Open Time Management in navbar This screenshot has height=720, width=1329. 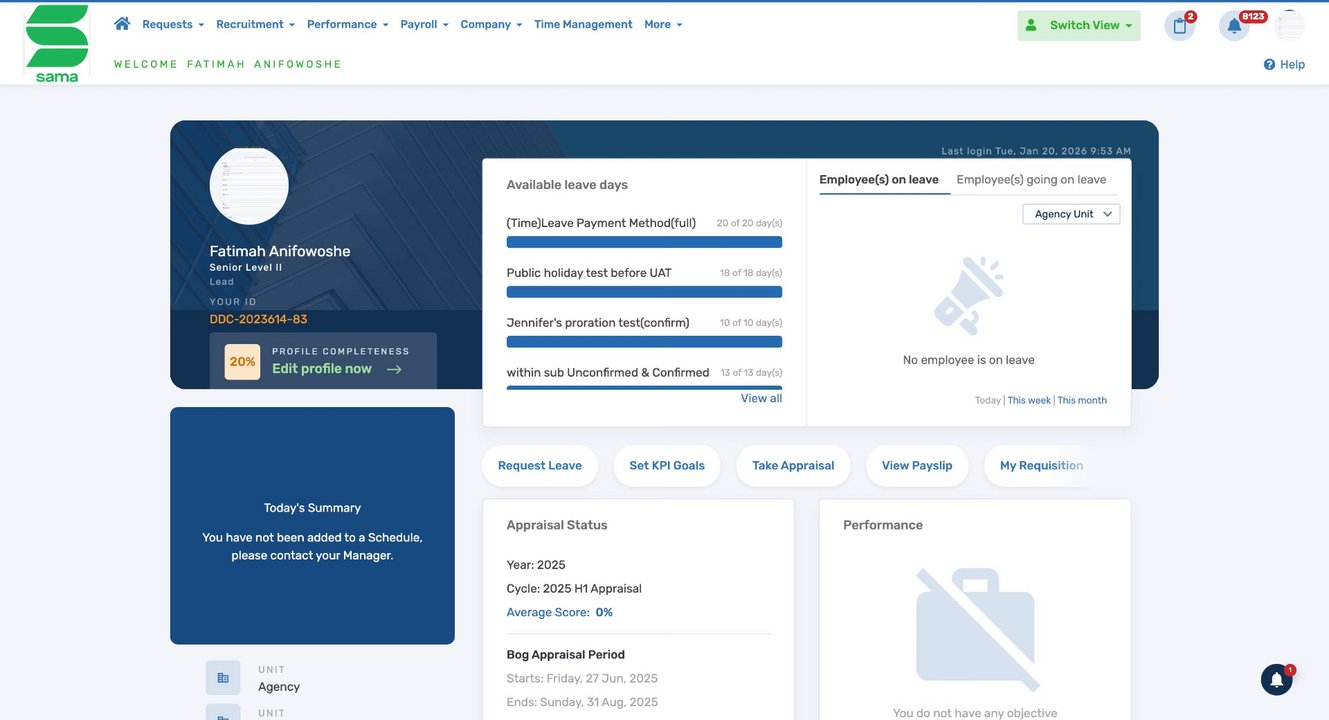click(583, 24)
